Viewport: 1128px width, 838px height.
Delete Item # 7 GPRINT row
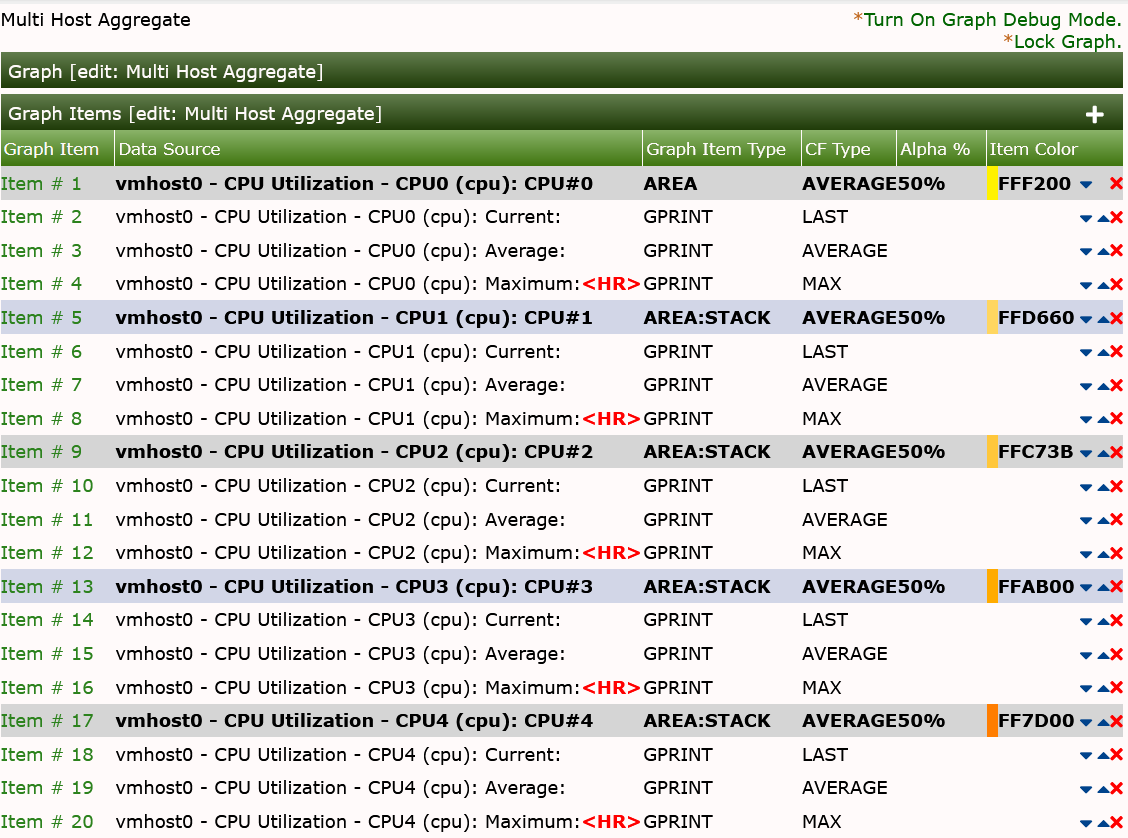[x=1116, y=386]
